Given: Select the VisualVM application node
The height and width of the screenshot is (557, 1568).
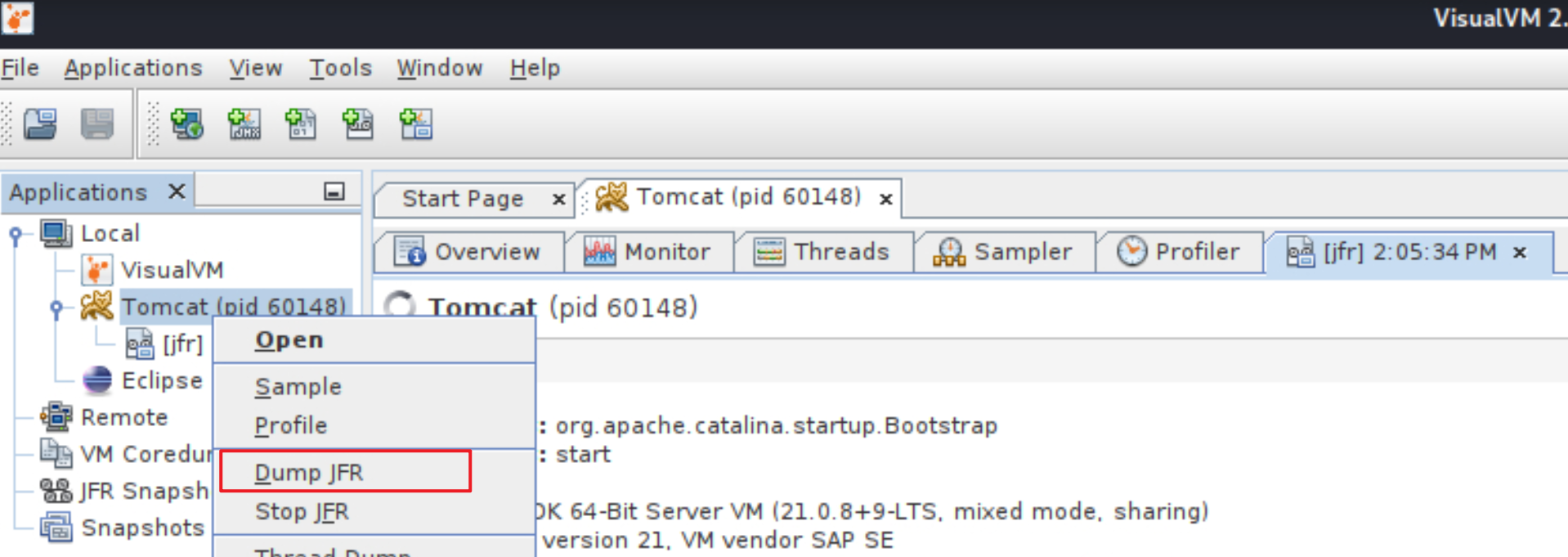Looking at the screenshot, I should click(x=171, y=270).
